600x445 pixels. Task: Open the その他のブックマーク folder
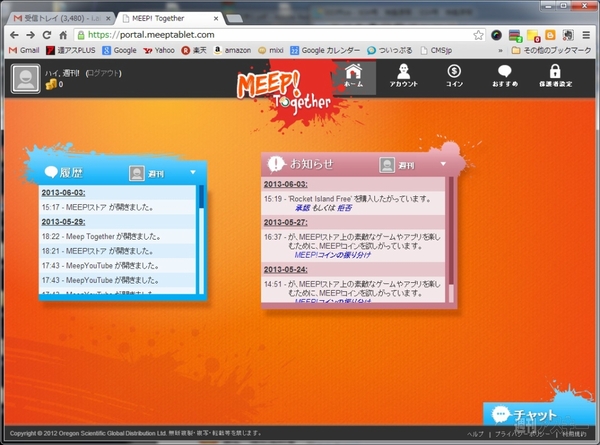551,50
